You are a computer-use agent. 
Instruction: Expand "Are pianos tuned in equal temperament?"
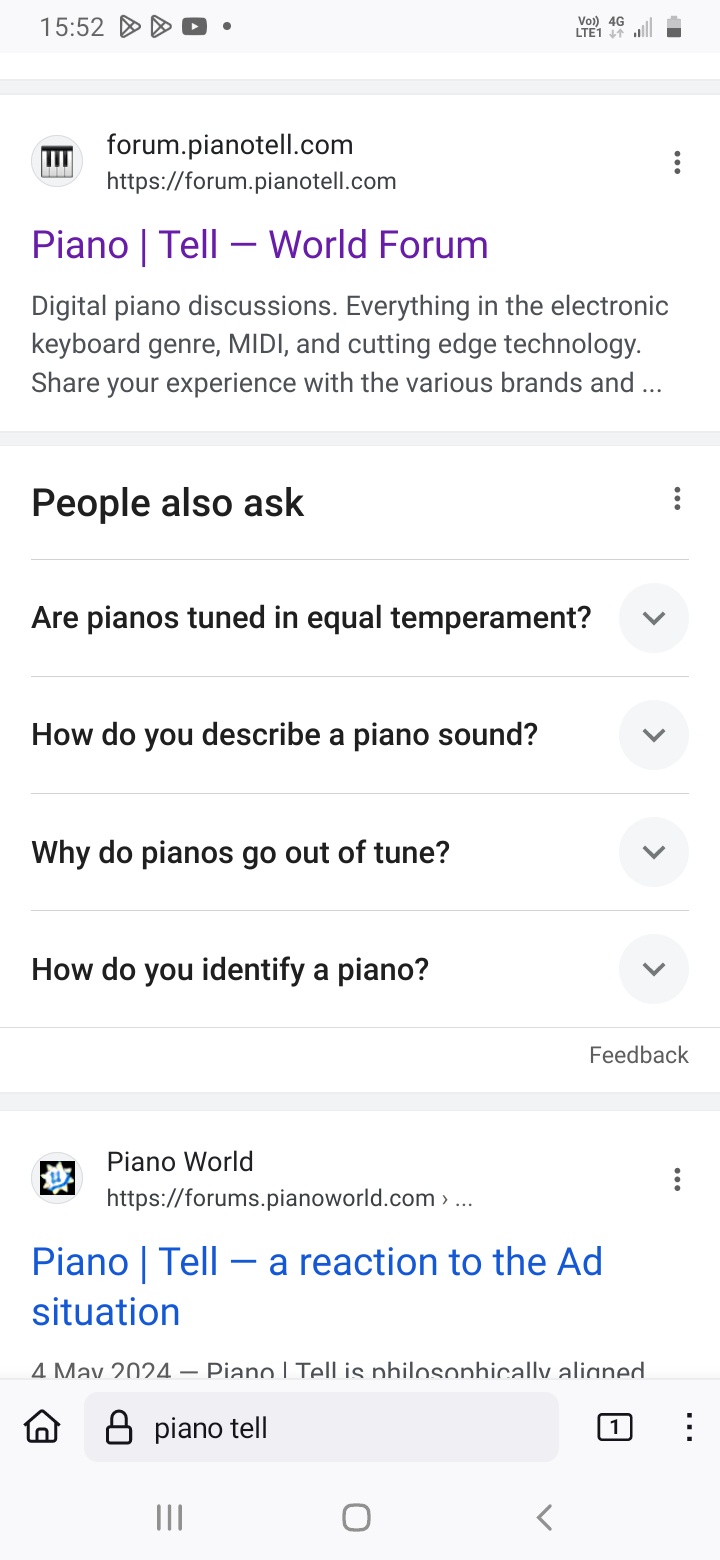point(654,618)
